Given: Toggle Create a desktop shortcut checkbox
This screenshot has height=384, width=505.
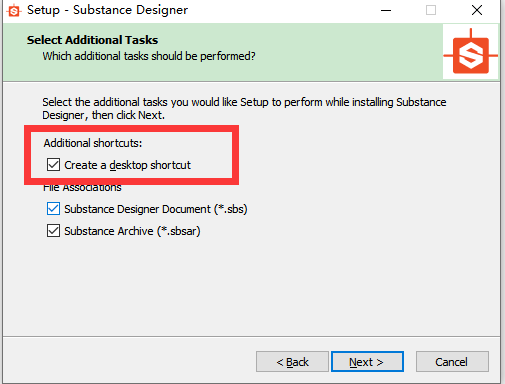Looking at the screenshot, I should tap(53, 165).
